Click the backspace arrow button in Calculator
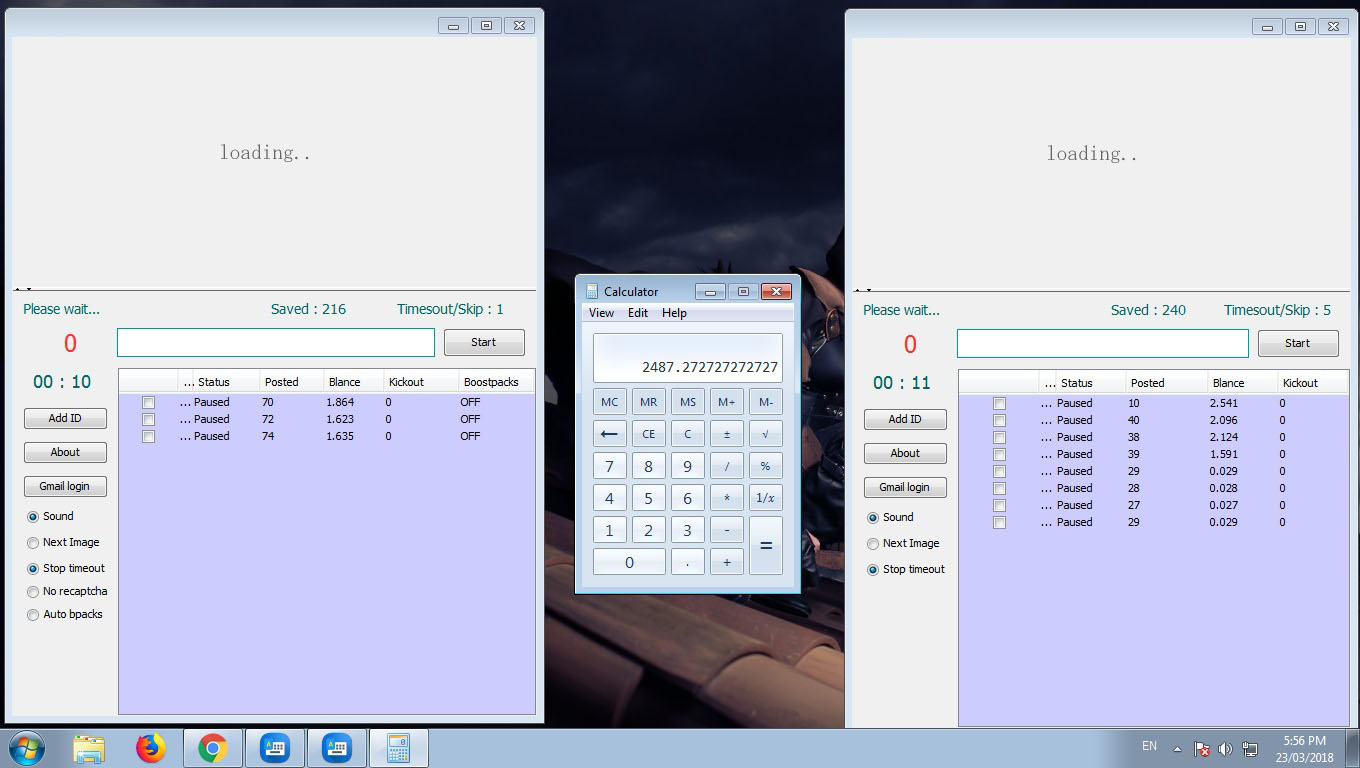 pyautogui.click(x=610, y=434)
